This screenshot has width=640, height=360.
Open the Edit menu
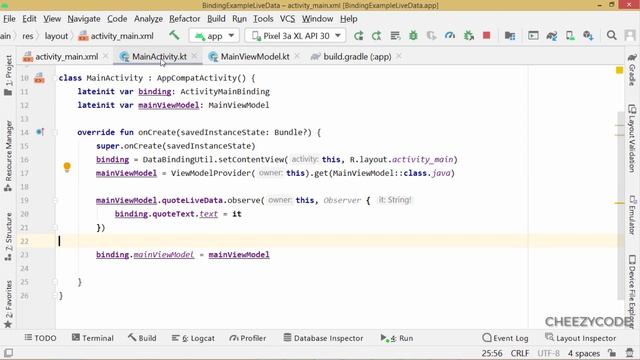[x=29, y=19]
